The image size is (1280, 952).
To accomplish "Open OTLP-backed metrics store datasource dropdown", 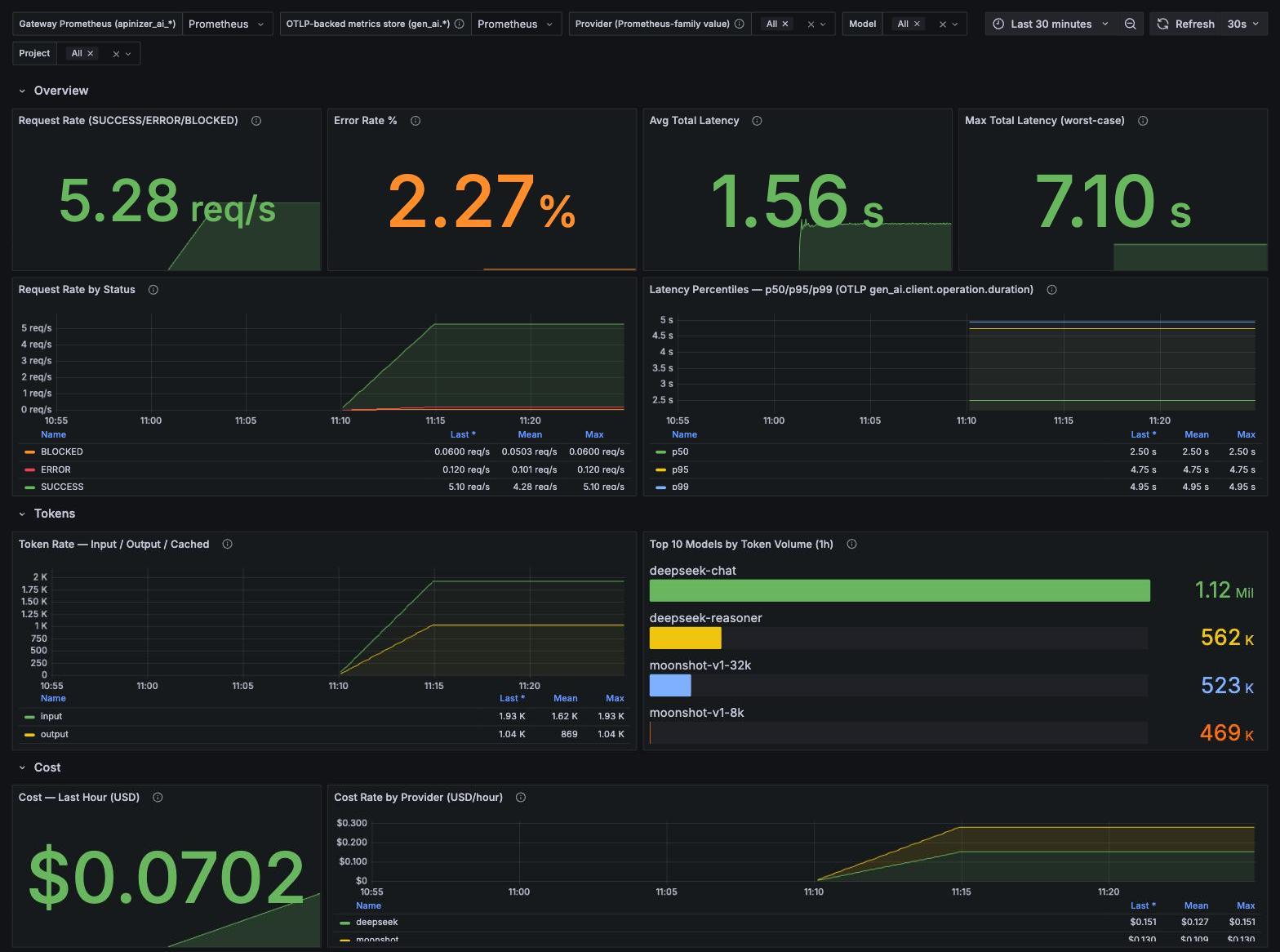I will [x=516, y=24].
